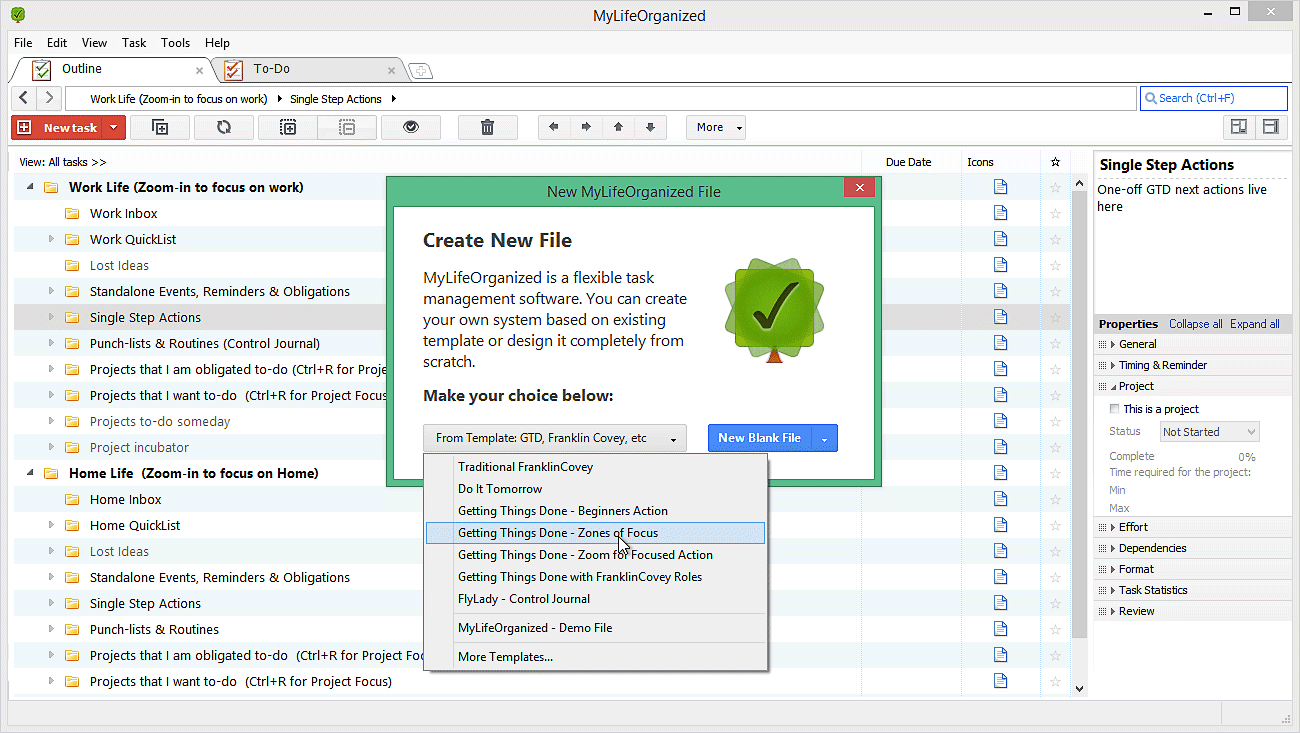Click note icon on Lost Ideas work row

(1000, 265)
